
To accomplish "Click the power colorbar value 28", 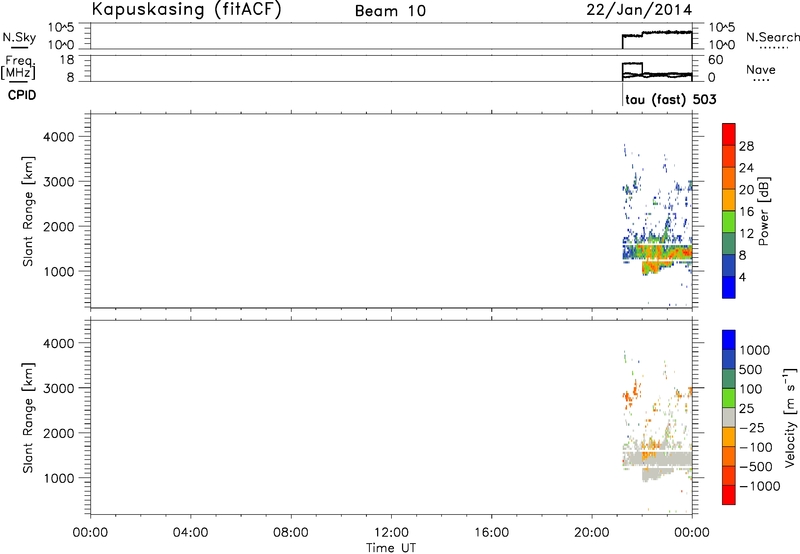I will (x=746, y=146).
